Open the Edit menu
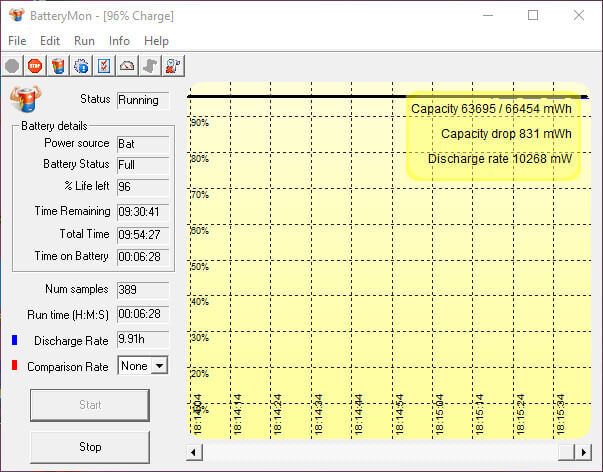This screenshot has height=472, width=603. 50,41
